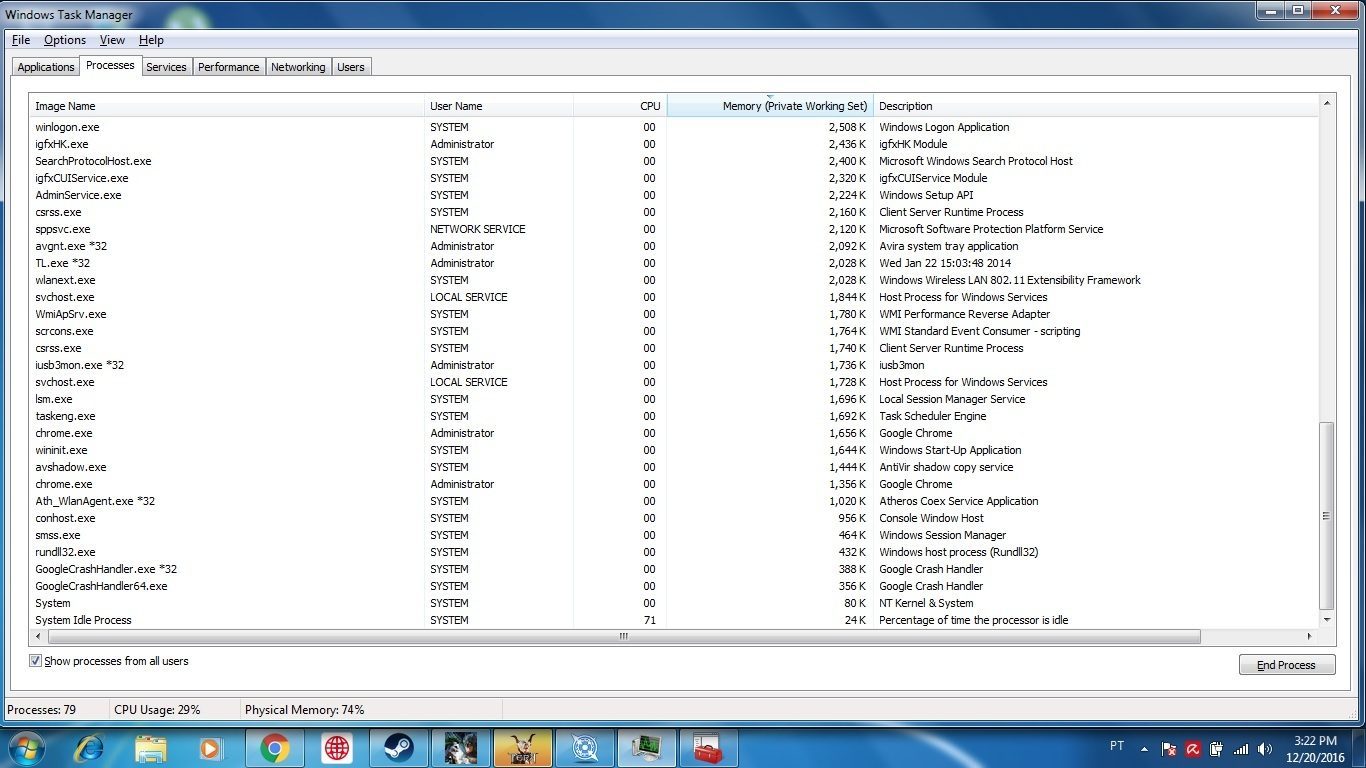Click vertical scrollbar up arrow

tap(1327, 103)
